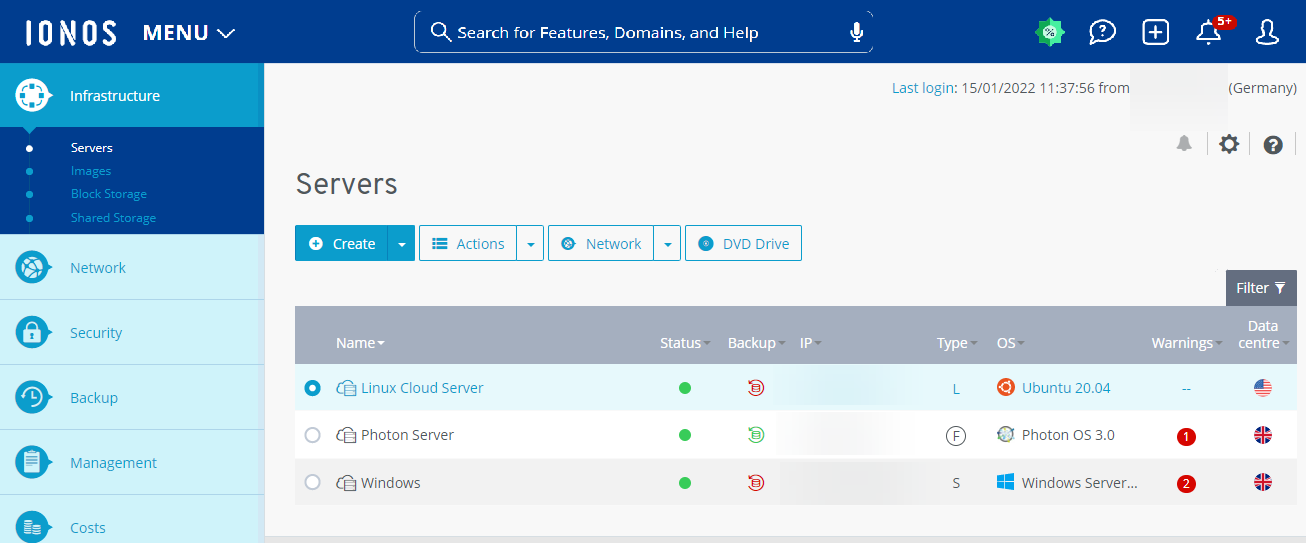The width and height of the screenshot is (1306, 543).
Task: Click the question mark help icon
Action: (x=1273, y=145)
